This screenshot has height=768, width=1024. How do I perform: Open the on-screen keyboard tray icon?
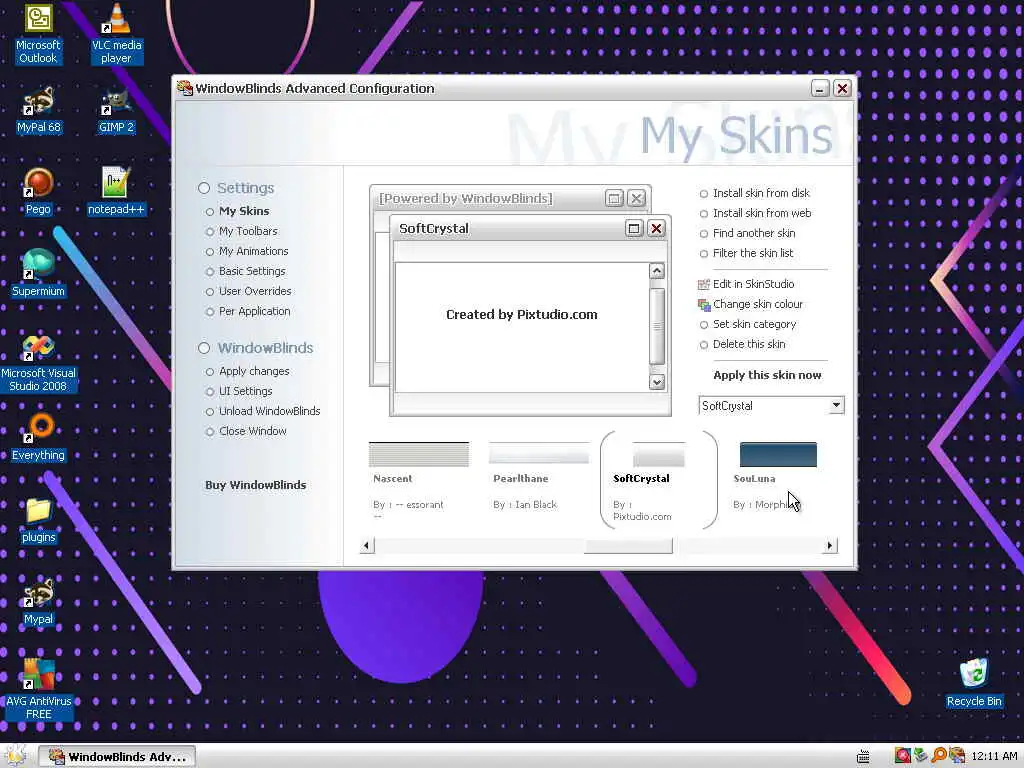pyautogui.click(x=863, y=756)
